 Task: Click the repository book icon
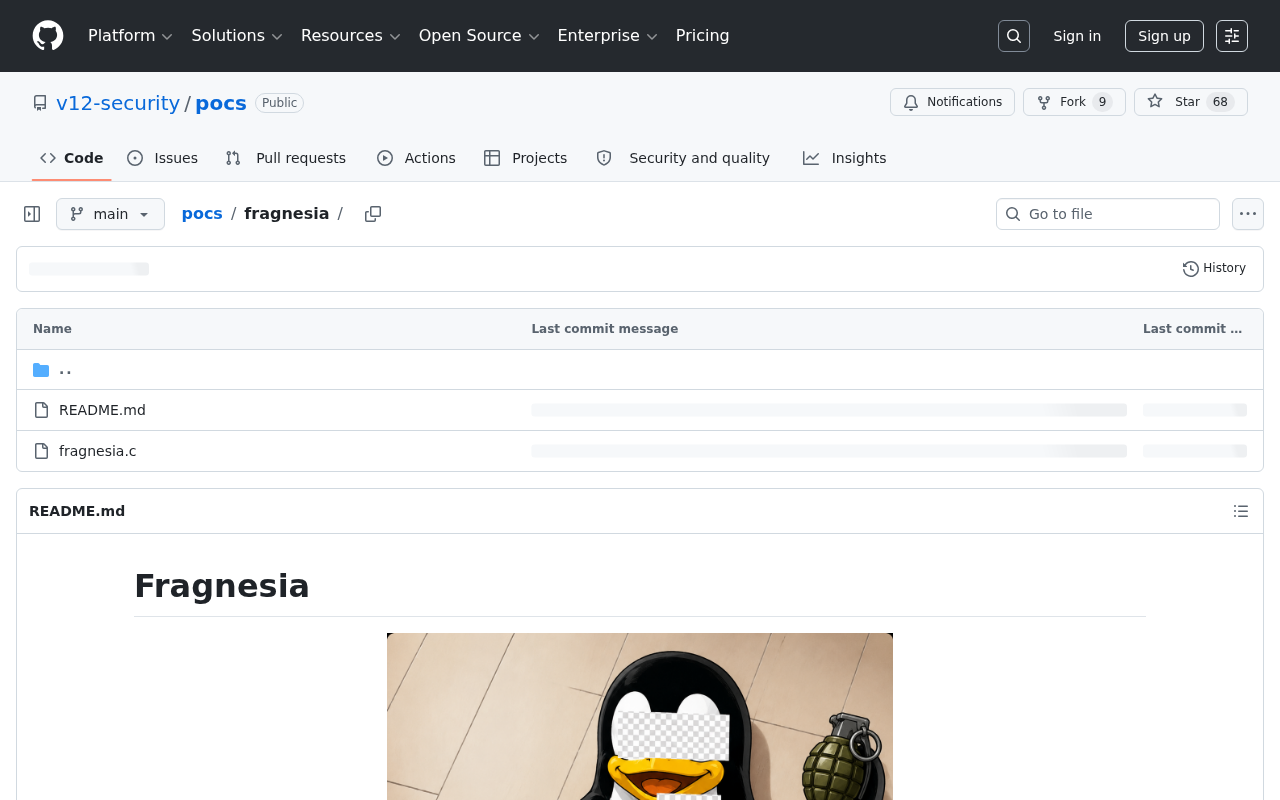point(40,103)
